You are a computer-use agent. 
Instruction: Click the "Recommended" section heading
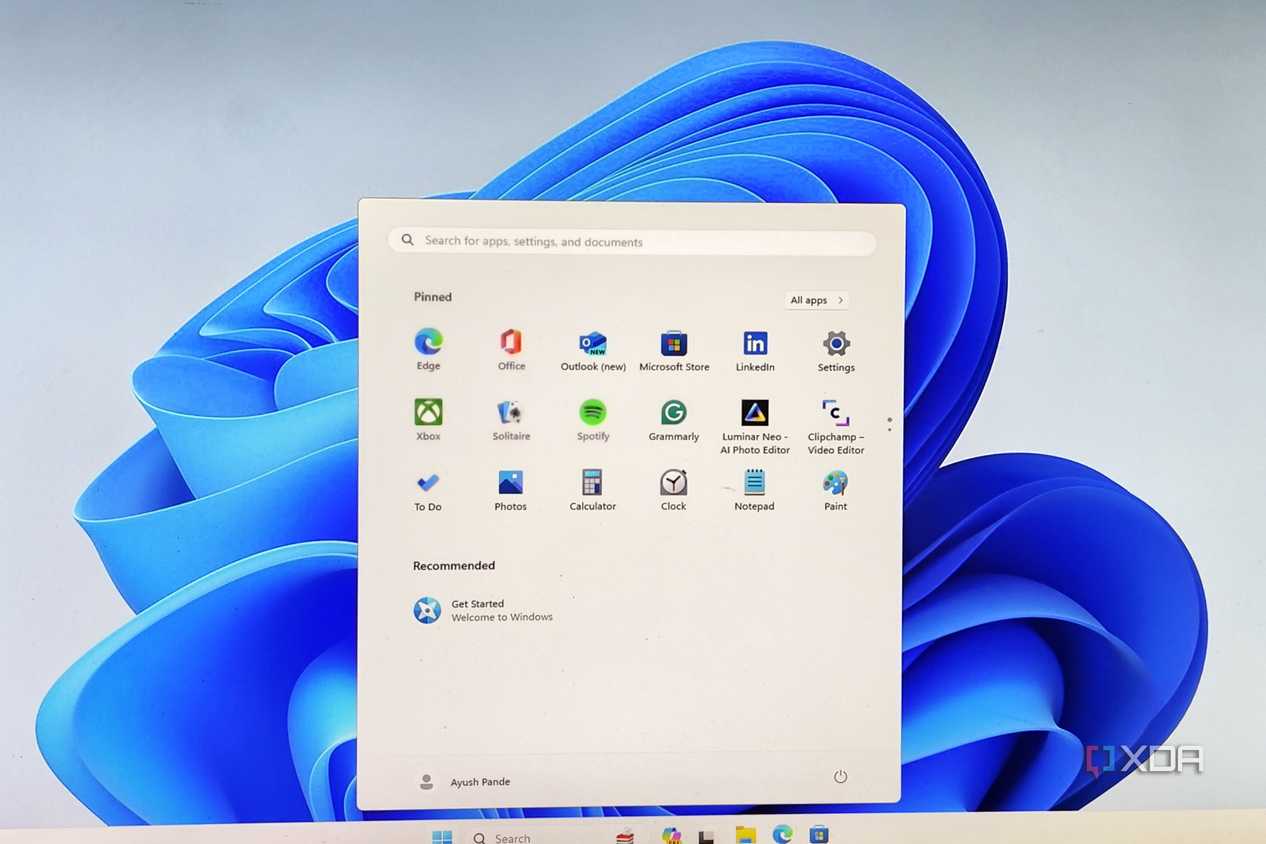[x=454, y=566]
